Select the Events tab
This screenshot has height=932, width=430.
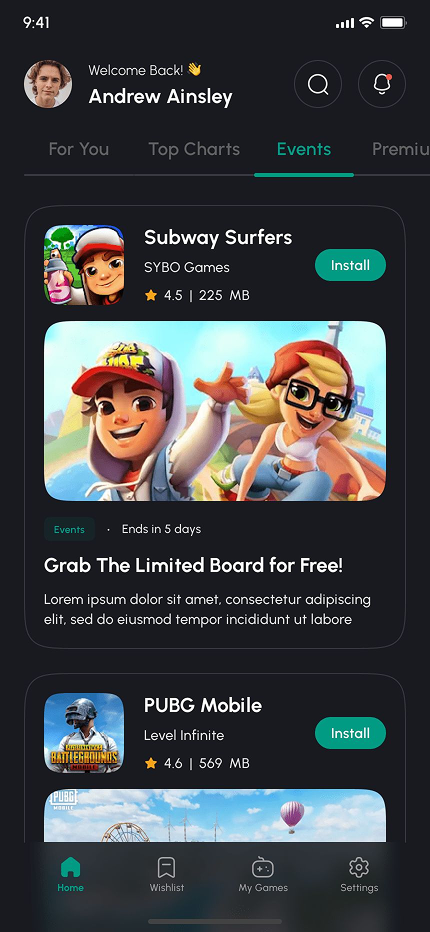coord(304,149)
